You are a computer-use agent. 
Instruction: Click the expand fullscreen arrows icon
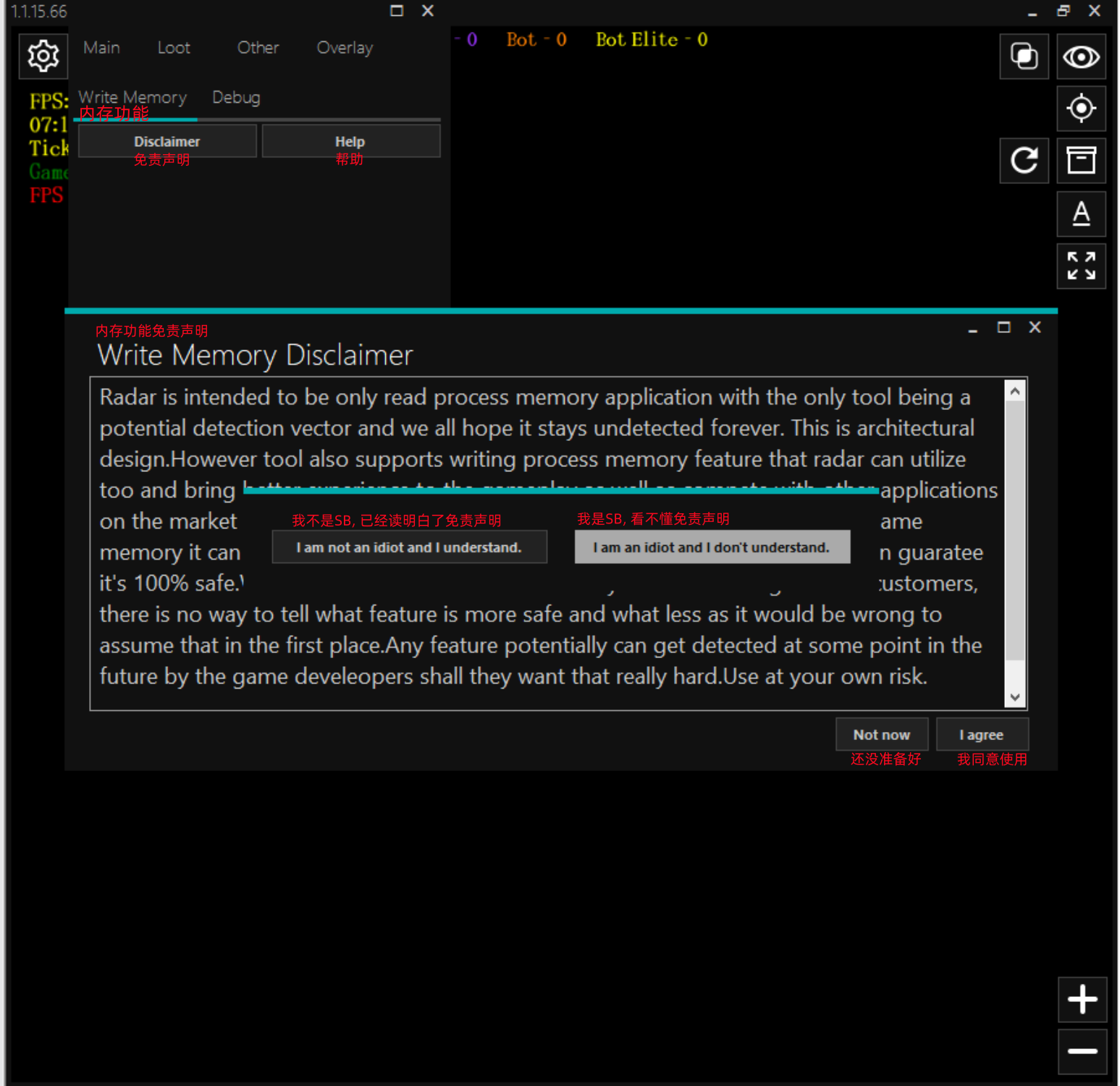[1081, 266]
